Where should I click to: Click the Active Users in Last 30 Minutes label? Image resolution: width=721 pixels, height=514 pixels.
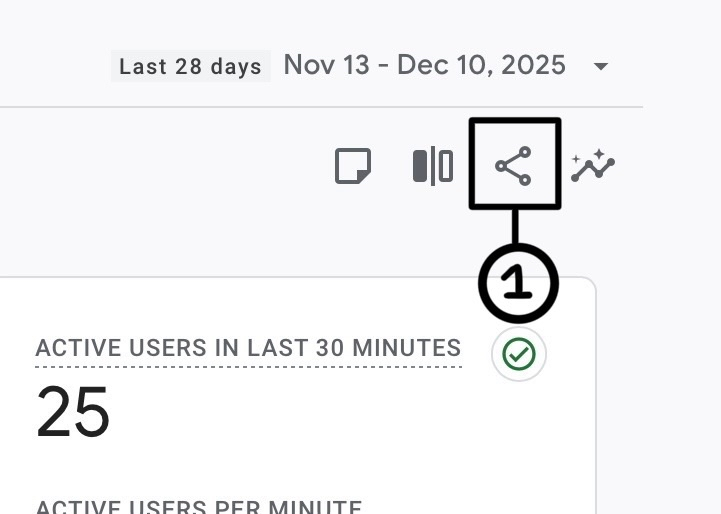pos(248,348)
